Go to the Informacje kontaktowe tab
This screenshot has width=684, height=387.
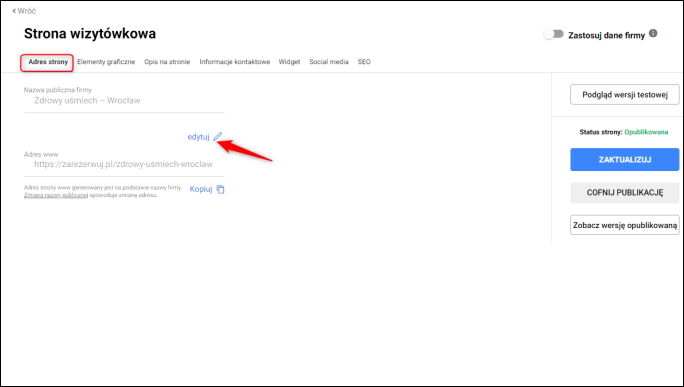(x=235, y=62)
